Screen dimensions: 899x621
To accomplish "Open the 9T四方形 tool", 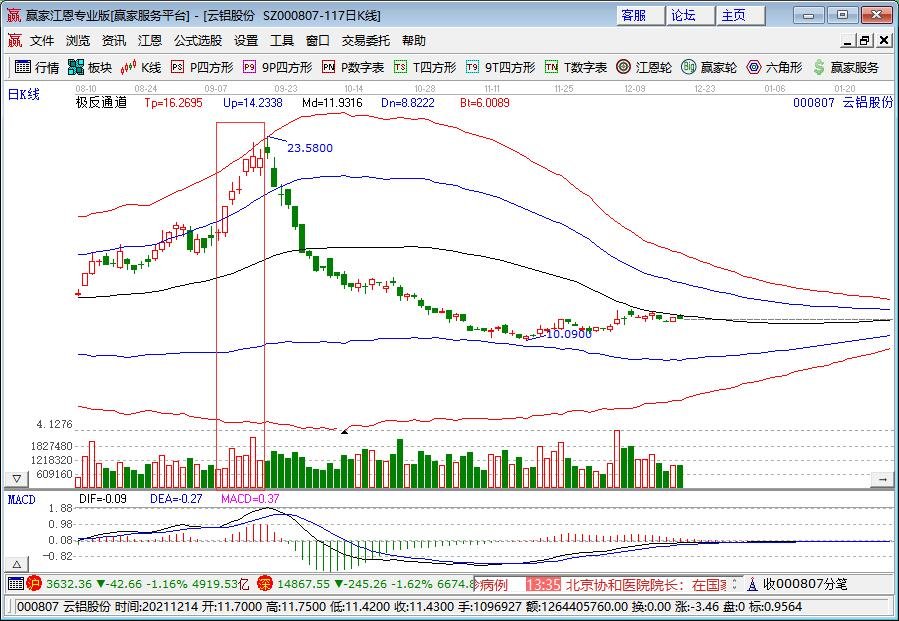I will click(x=500, y=68).
